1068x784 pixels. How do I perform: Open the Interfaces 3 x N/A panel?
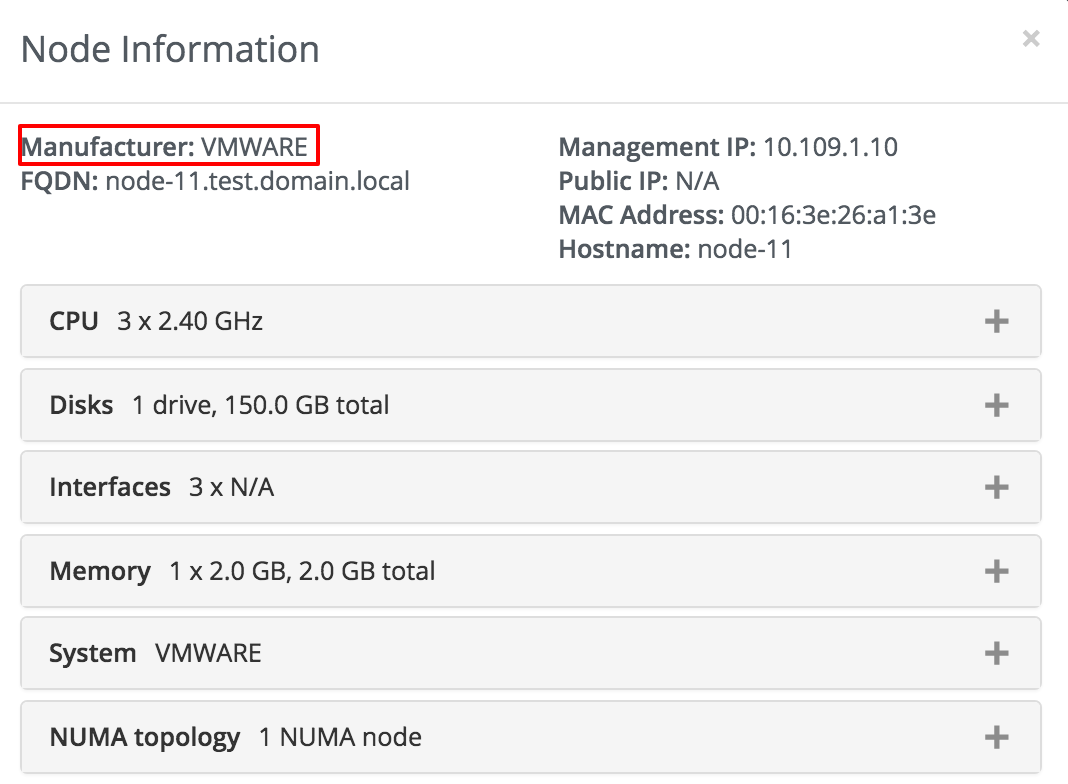(x=531, y=487)
